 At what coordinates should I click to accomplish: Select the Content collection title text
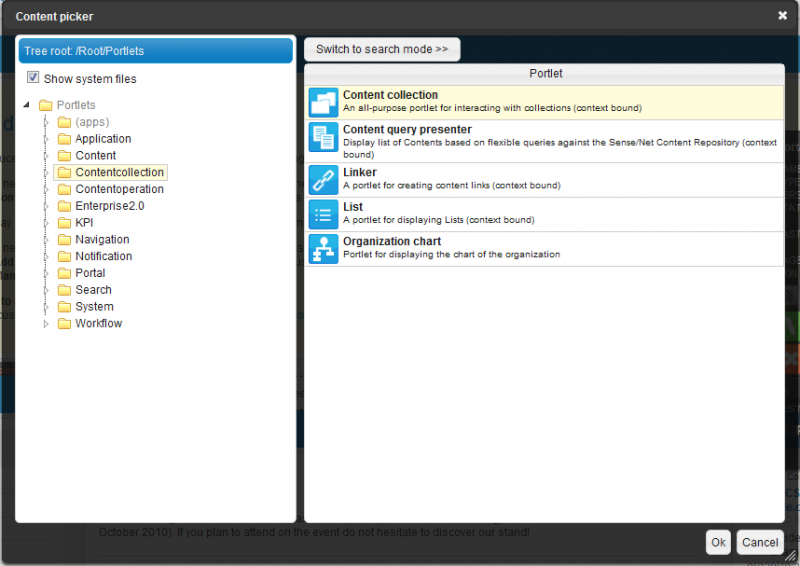click(390, 95)
